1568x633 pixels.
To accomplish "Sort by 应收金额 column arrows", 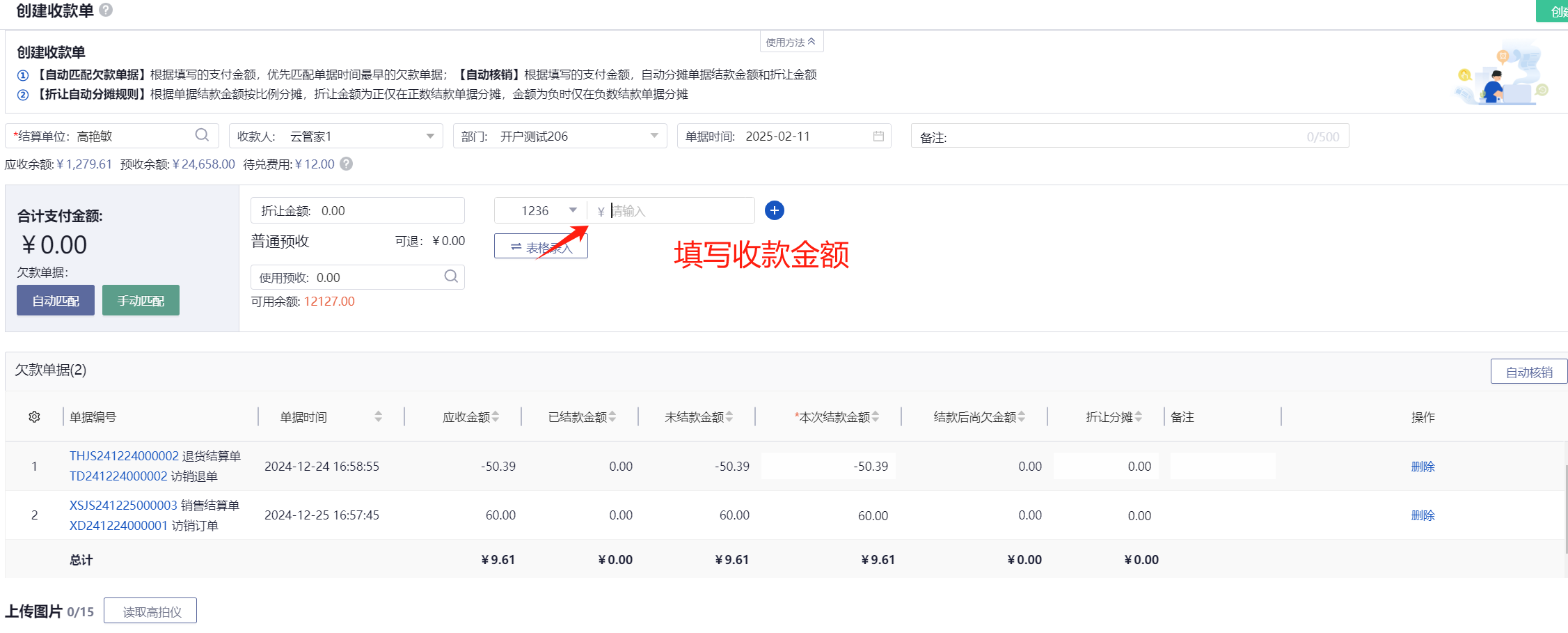I will (x=496, y=416).
